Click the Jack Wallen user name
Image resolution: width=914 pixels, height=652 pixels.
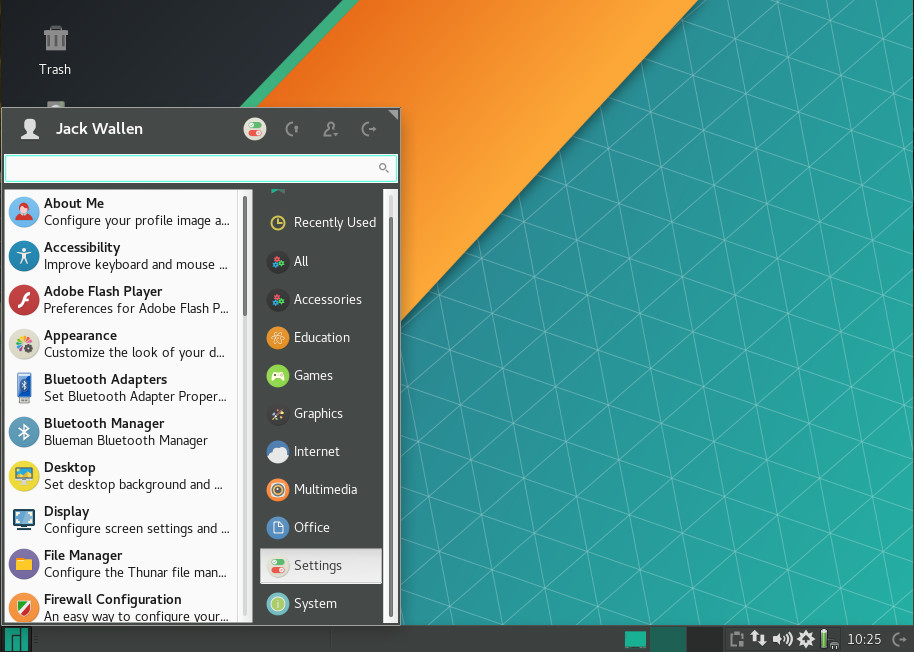tap(99, 129)
